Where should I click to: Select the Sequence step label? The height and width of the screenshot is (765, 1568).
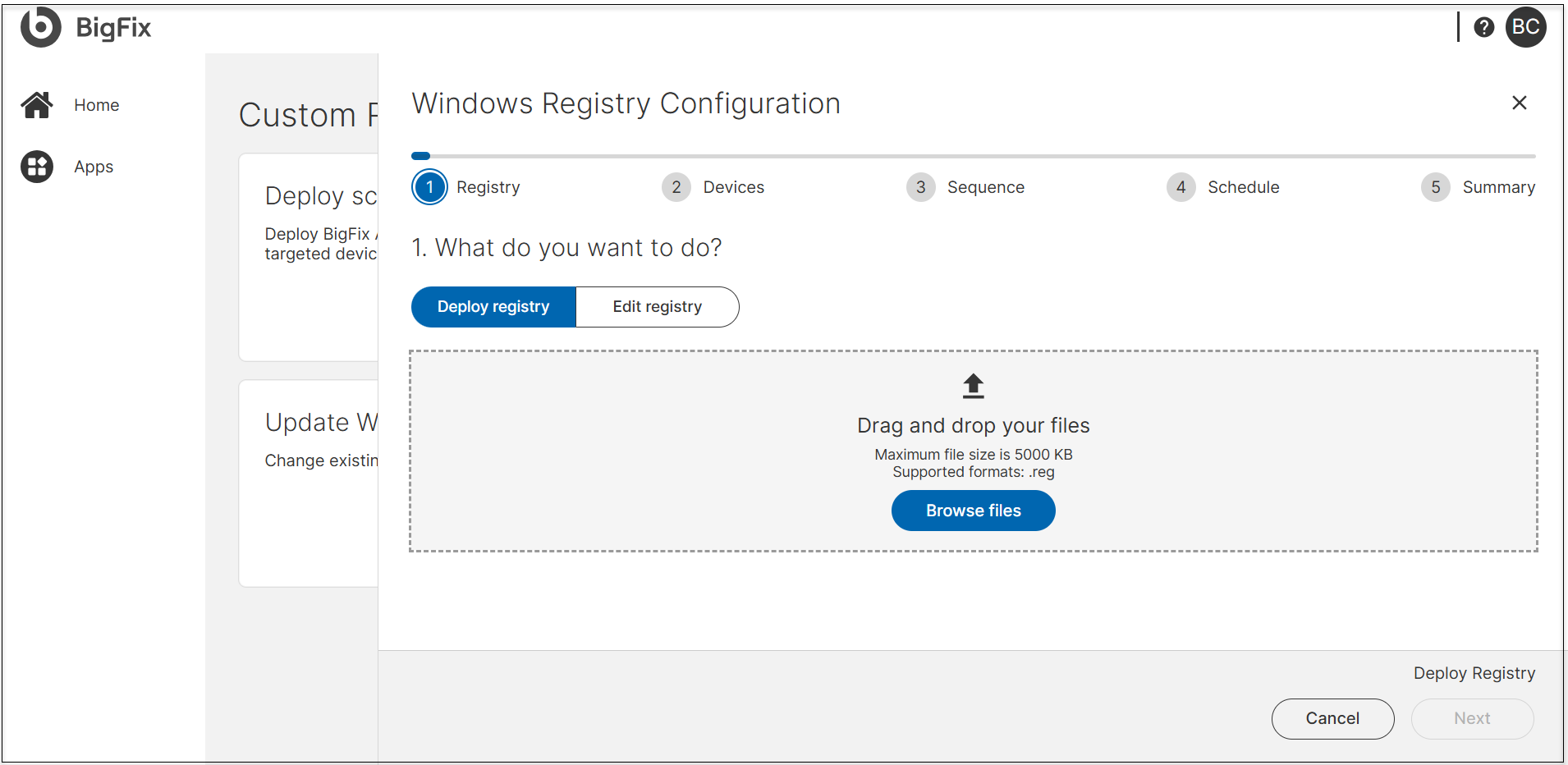coord(985,187)
